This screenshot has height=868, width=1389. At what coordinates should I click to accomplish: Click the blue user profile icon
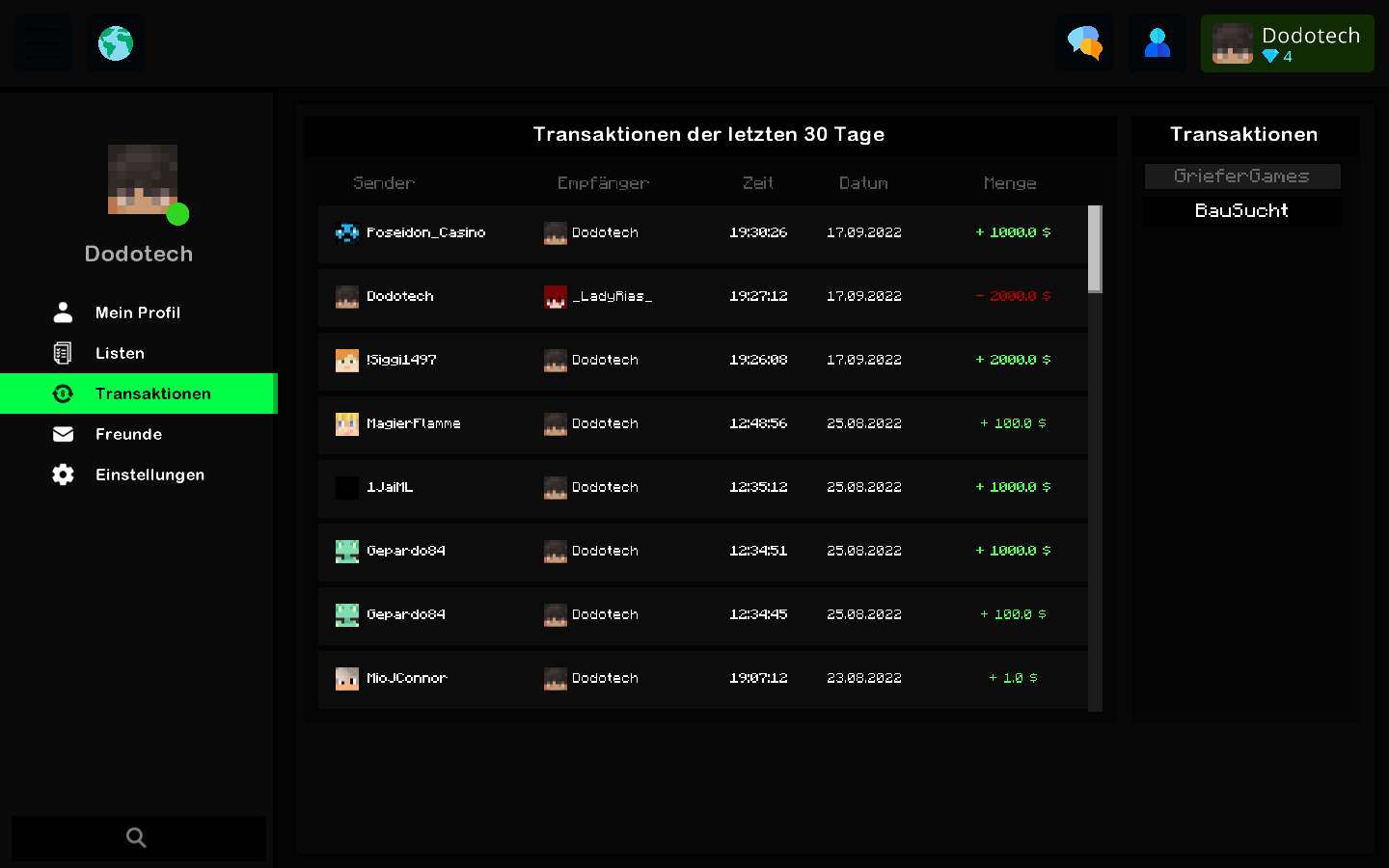pos(1157,43)
